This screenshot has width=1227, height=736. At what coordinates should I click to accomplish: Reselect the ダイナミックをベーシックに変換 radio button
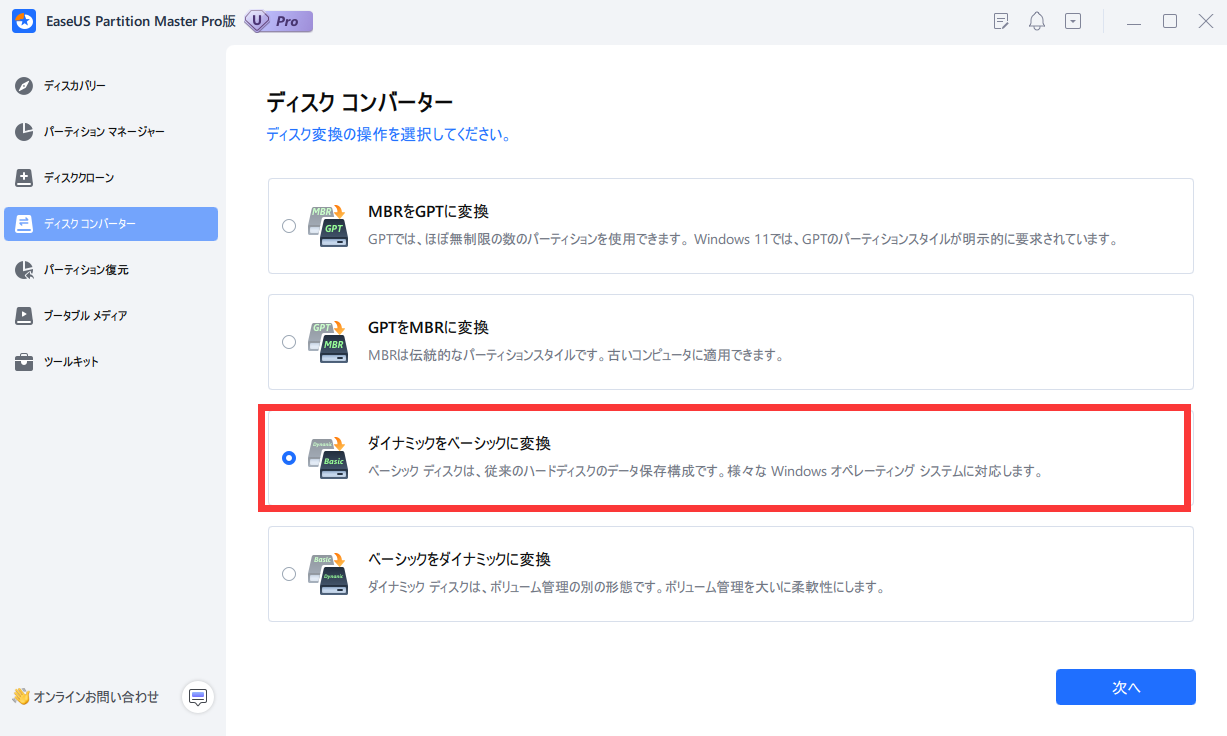click(289, 458)
